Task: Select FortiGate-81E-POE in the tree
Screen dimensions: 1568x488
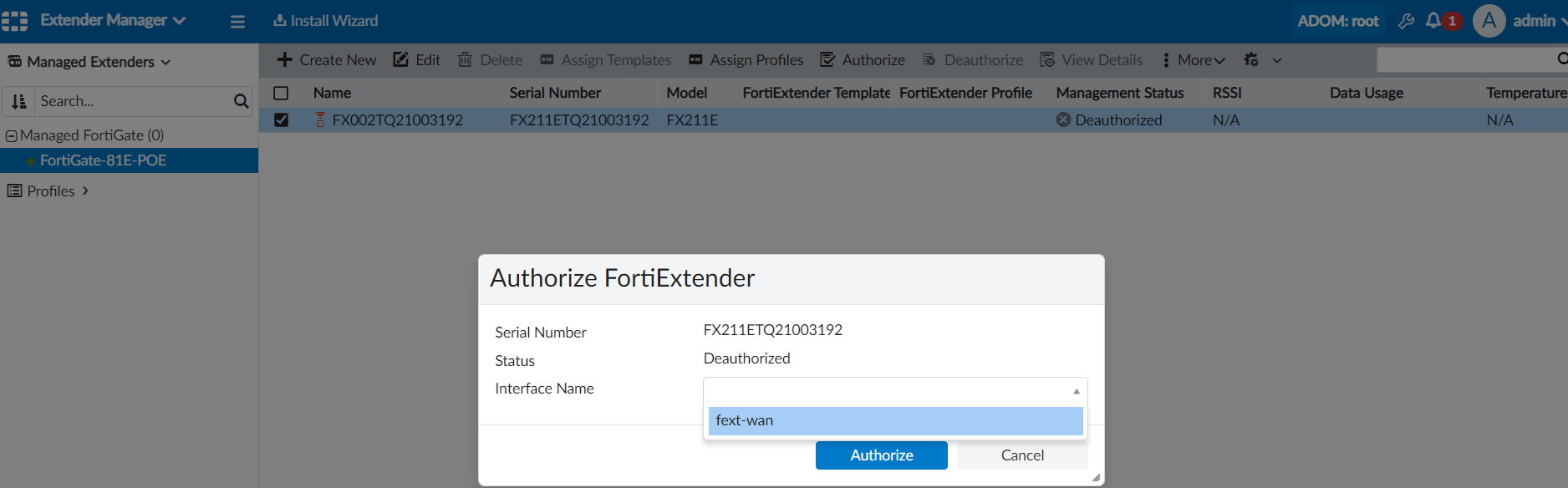Action: tap(103, 160)
